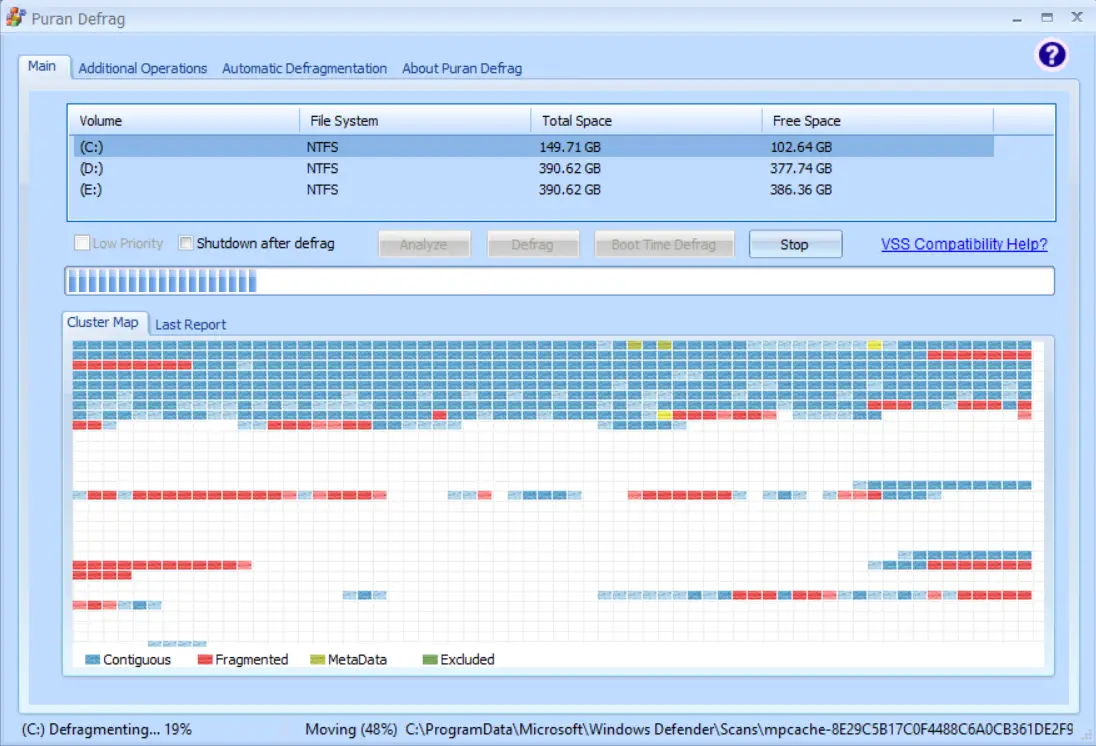This screenshot has width=1096, height=746.
Task: Click the Defragmenting 19% status text
Action: tap(106, 729)
